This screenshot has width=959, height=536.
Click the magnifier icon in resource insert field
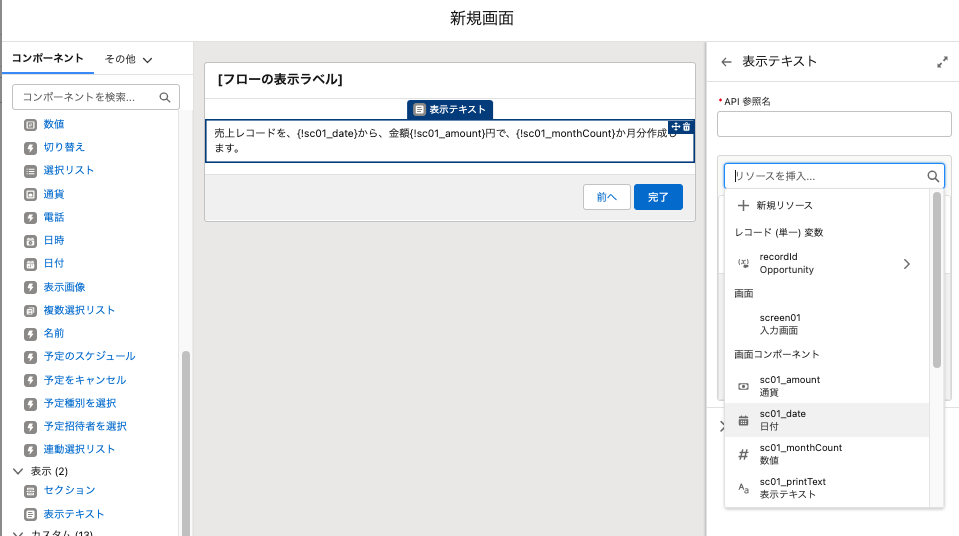933,176
